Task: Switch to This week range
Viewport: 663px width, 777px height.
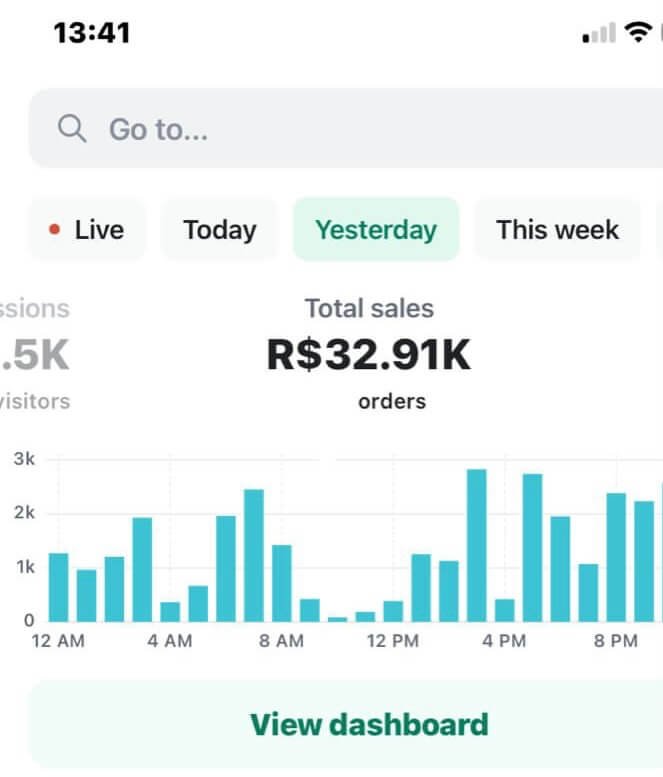Action: pyautogui.click(x=557, y=230)
